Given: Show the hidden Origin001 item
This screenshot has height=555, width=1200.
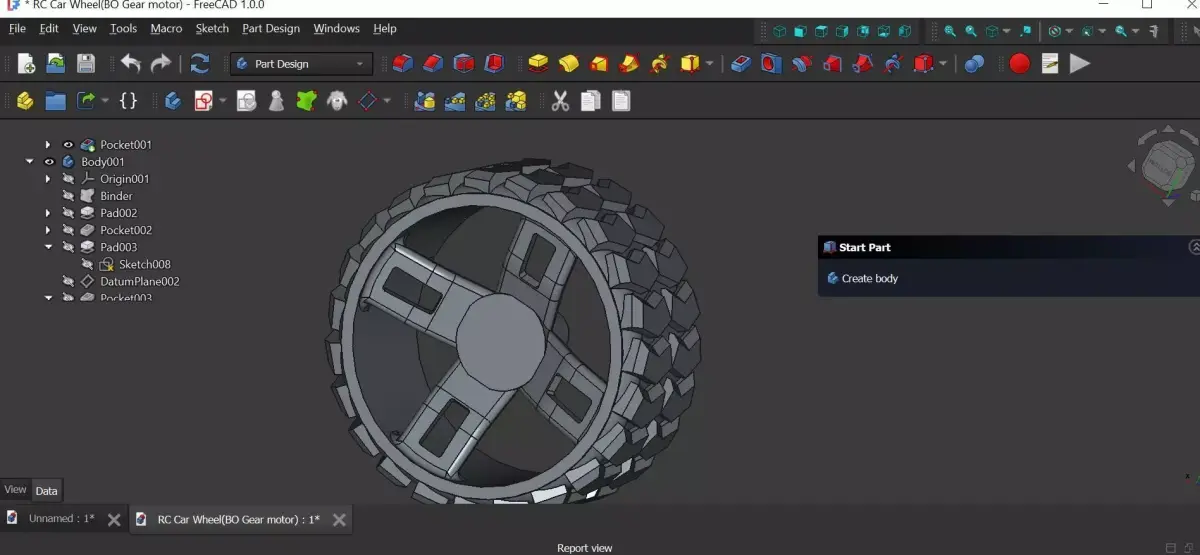Looking at the screenshot, I should point(68,179).
